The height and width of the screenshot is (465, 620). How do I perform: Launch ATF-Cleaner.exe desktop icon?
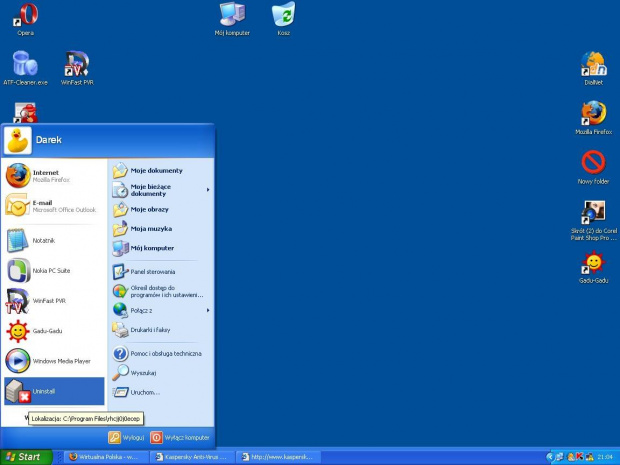tap(25, 68)
